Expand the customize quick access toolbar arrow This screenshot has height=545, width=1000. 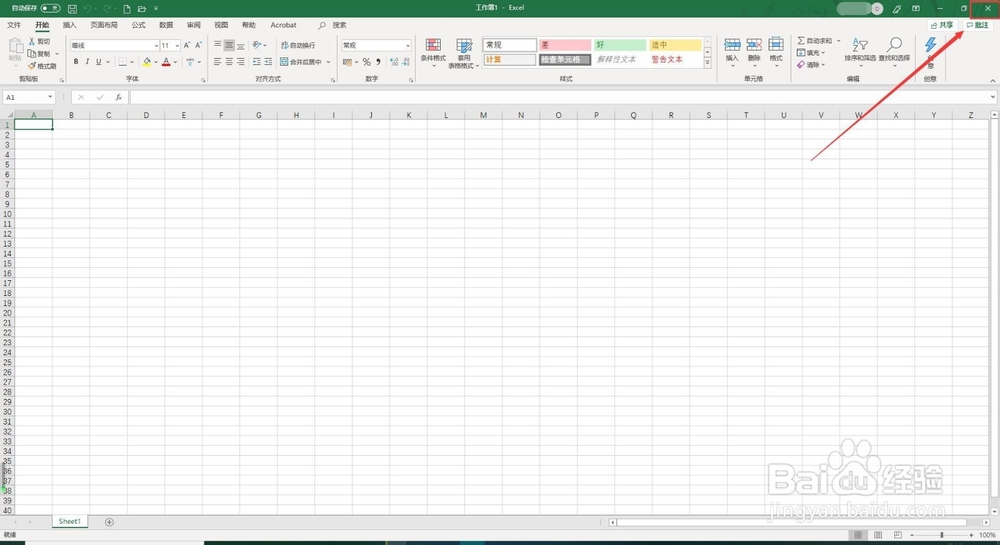(156, 8)
